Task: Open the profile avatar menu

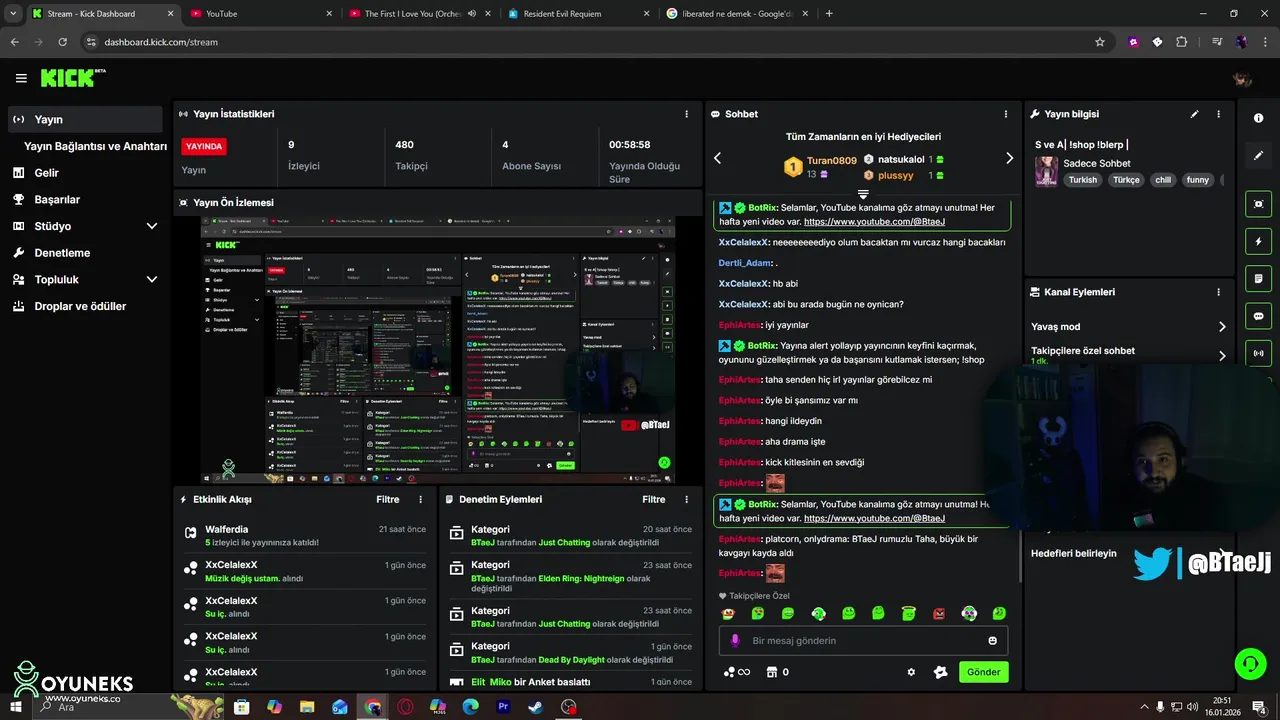Action: tap(1242, 79)
